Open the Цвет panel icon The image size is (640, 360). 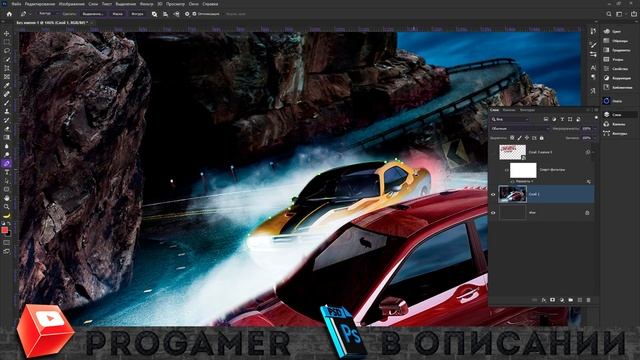(607, 31)
